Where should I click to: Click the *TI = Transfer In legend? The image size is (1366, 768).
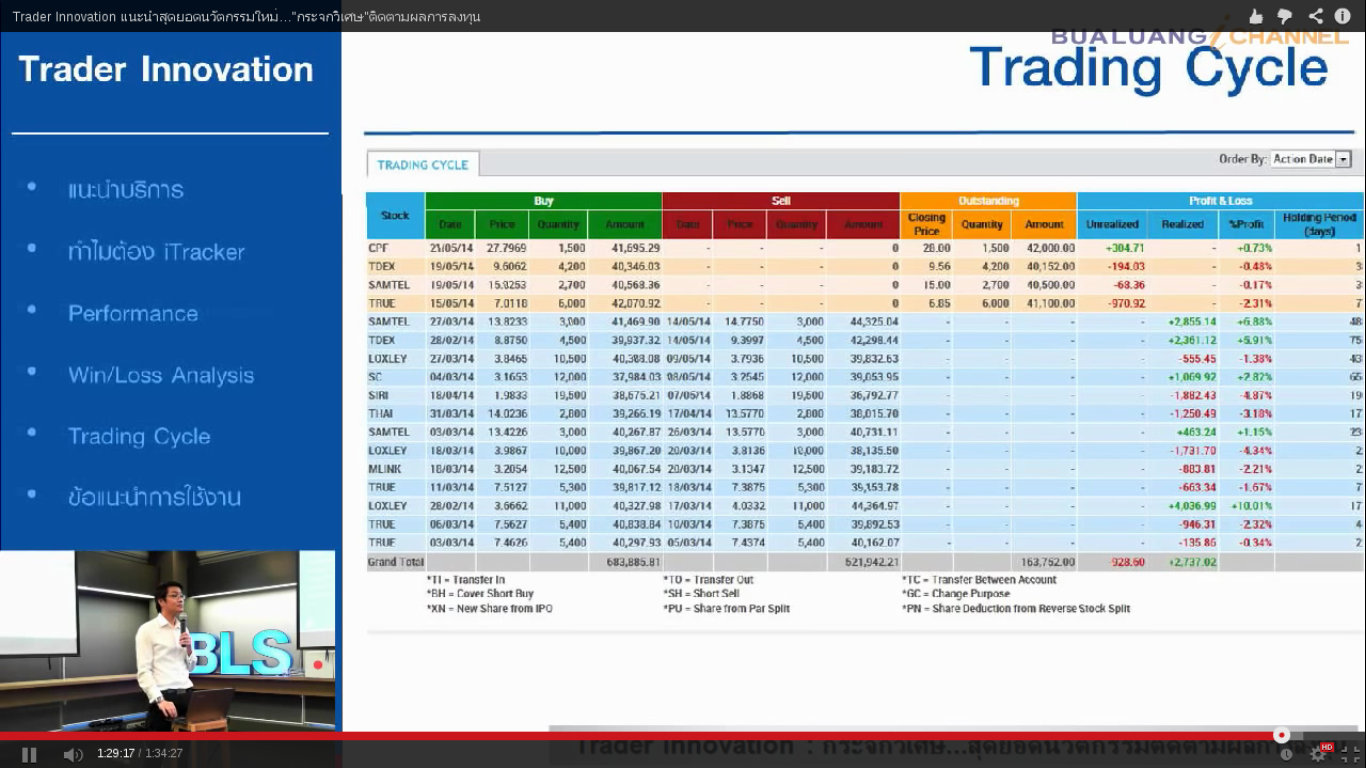[465, 579]
